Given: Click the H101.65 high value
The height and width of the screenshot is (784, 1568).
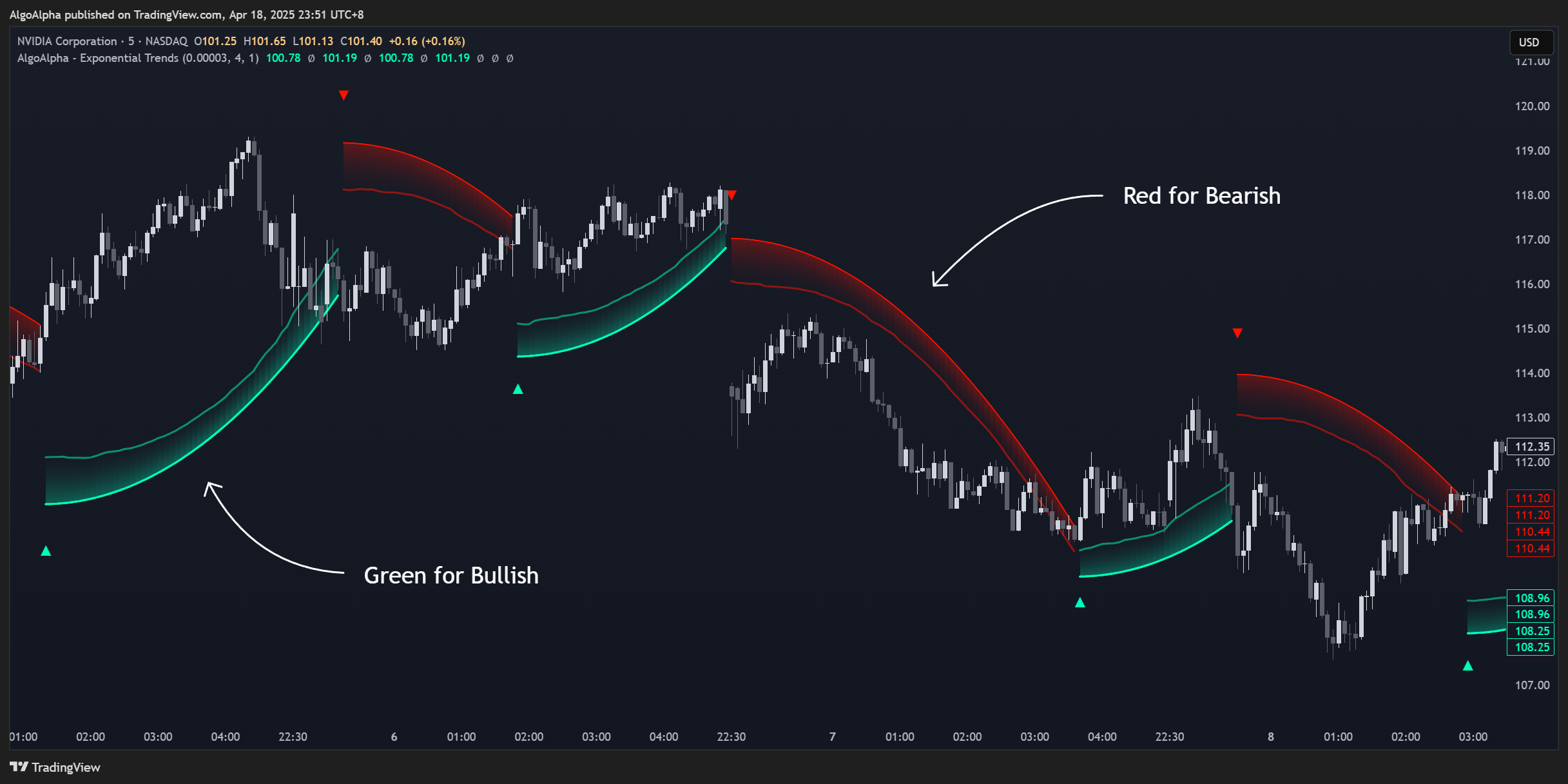Looking at the screenshot, I should point(264,41).
